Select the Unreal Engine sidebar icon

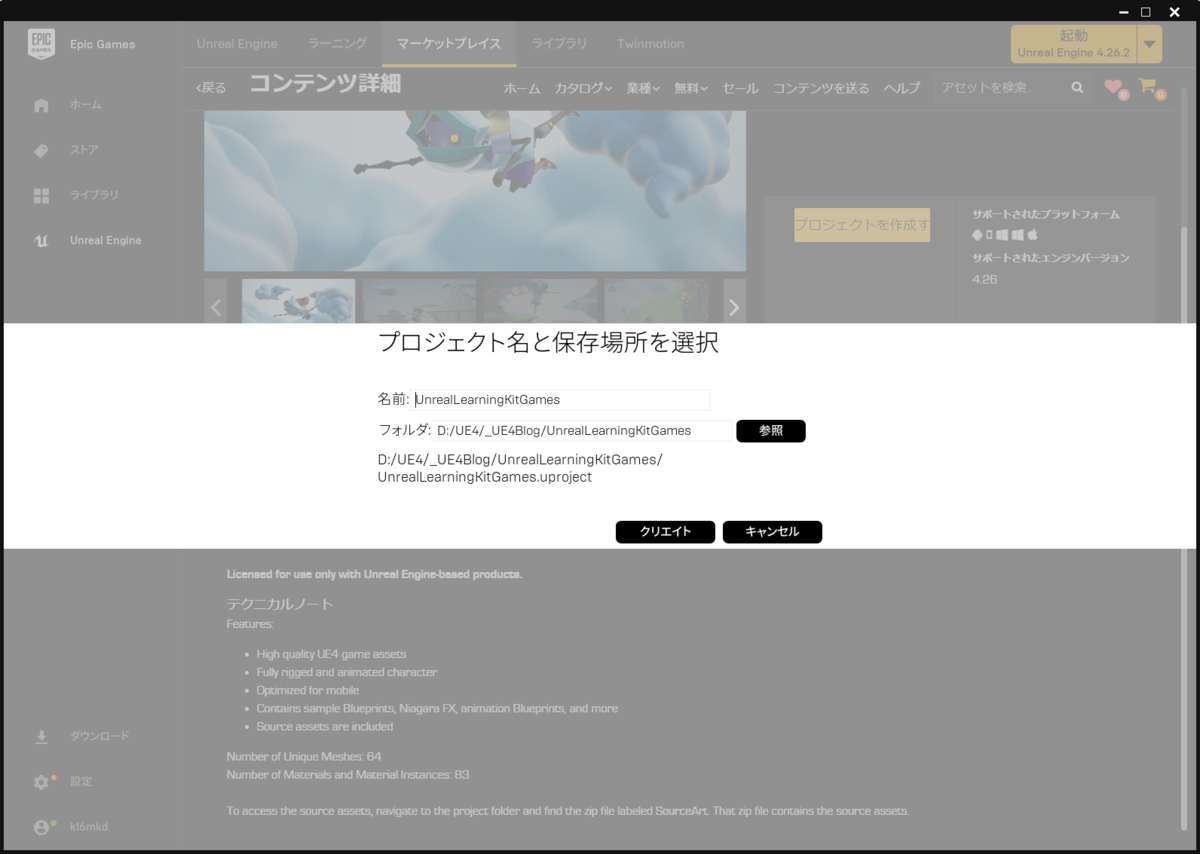pyautogui.click(x=41, y=241)
